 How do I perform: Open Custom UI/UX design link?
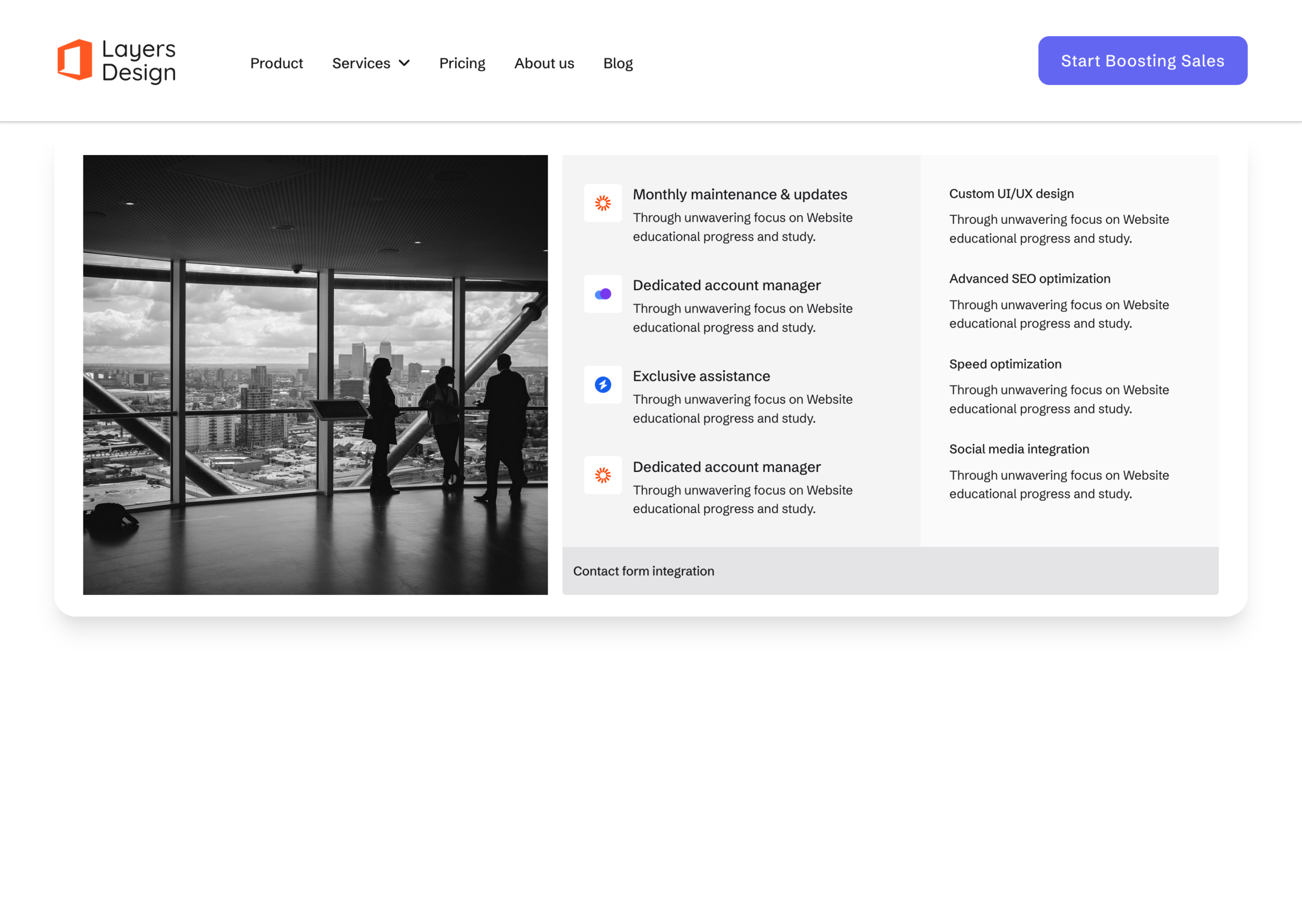click(1011, 194)
